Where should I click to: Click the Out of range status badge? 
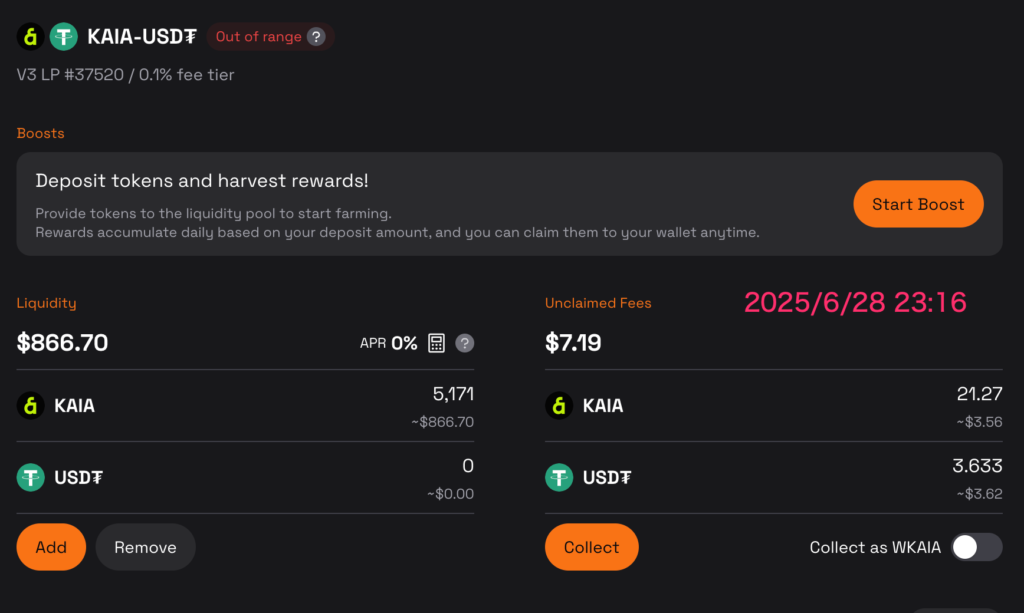[270, 37]
